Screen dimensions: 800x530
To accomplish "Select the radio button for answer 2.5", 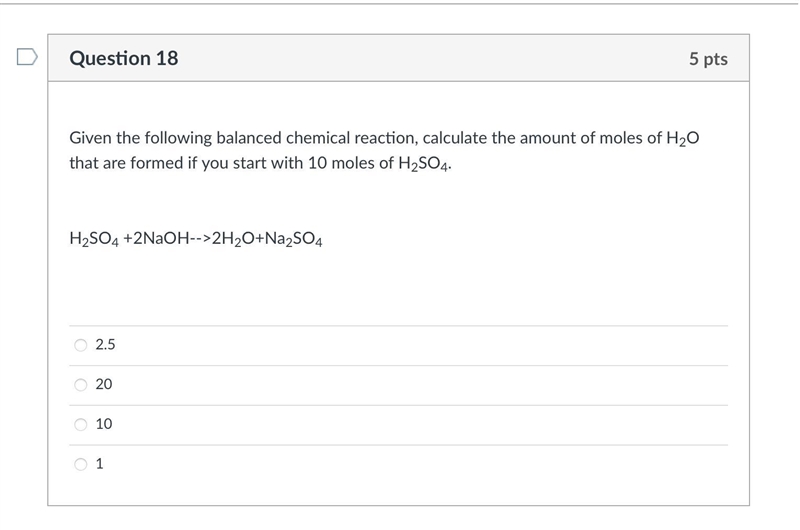I will 81,345.
